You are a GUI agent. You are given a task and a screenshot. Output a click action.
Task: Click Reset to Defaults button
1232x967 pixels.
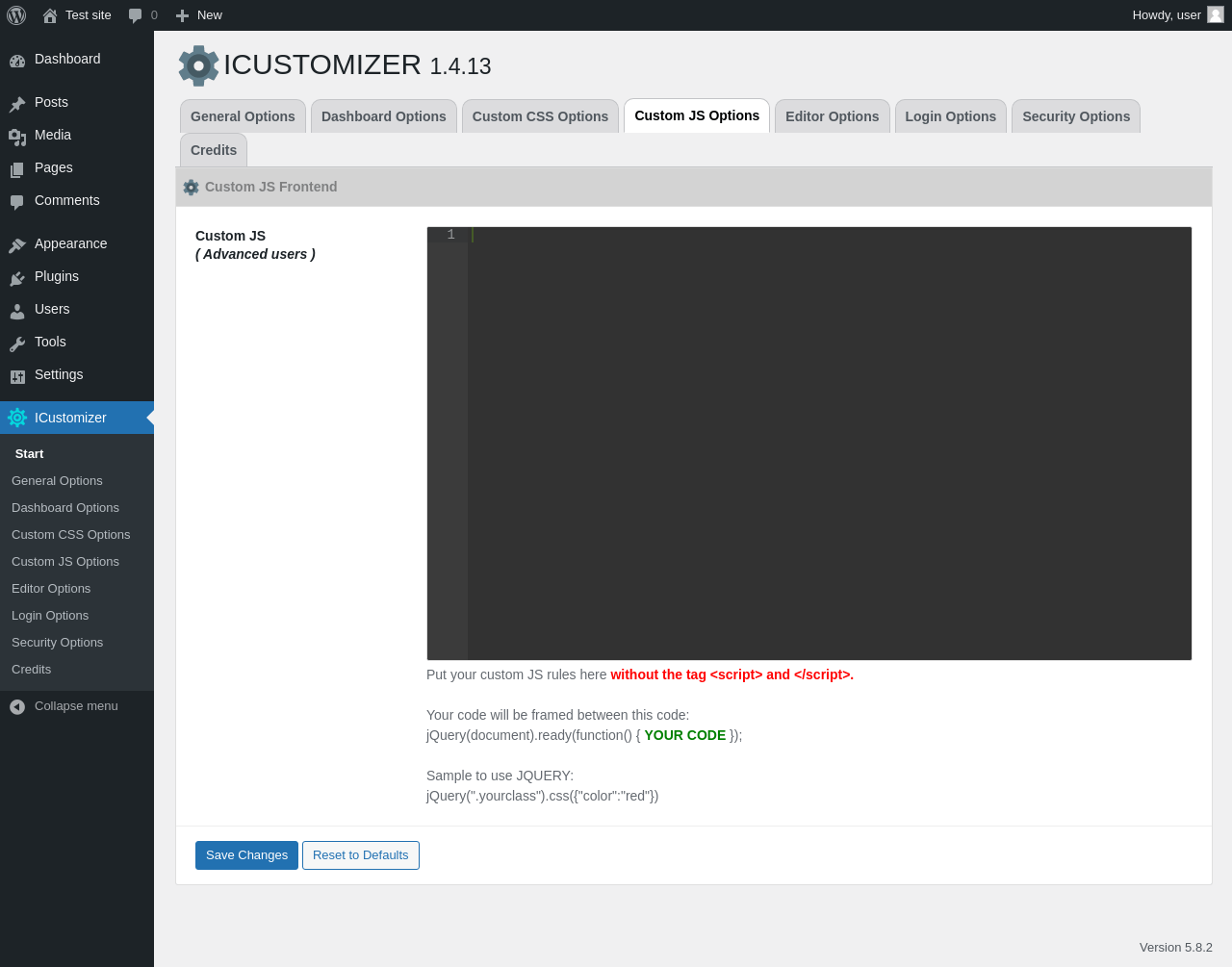point(361,855)
